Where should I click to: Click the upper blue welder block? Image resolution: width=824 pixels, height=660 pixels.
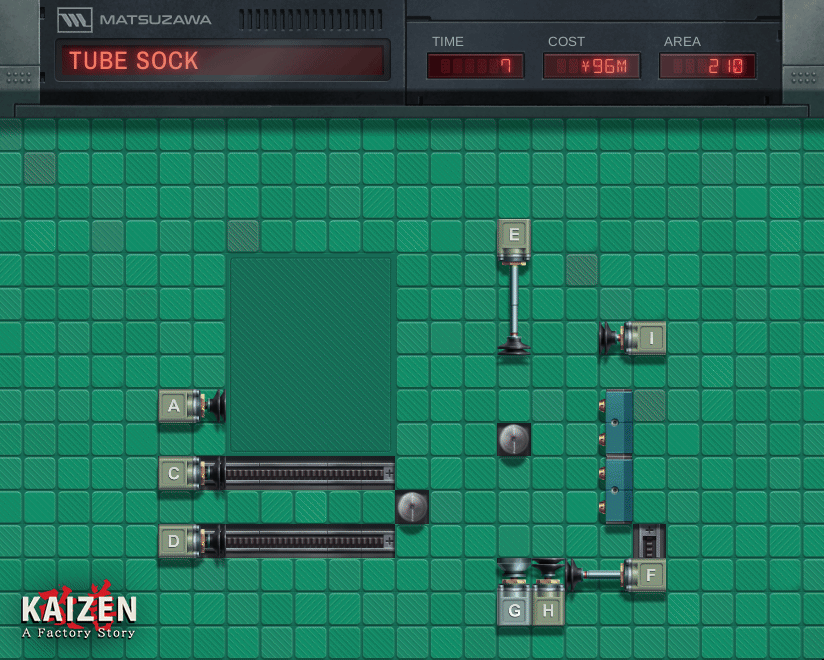pyautogui.click(x=617, y=422)
